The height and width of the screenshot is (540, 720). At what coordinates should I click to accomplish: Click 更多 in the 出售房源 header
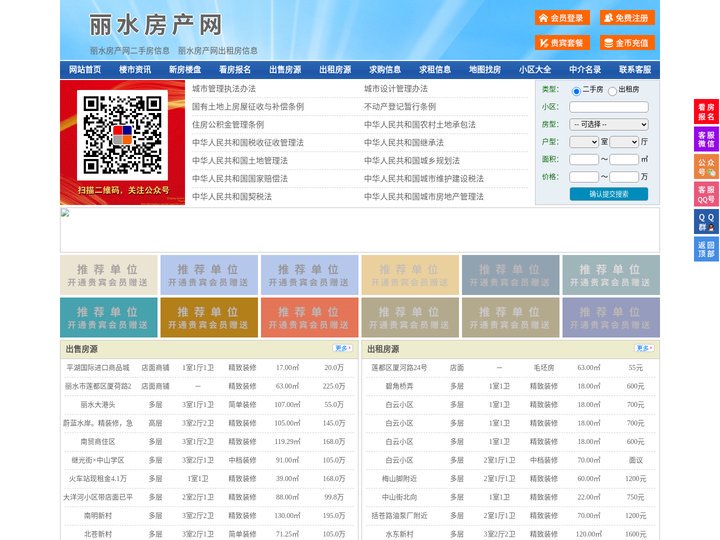(343, 349)
